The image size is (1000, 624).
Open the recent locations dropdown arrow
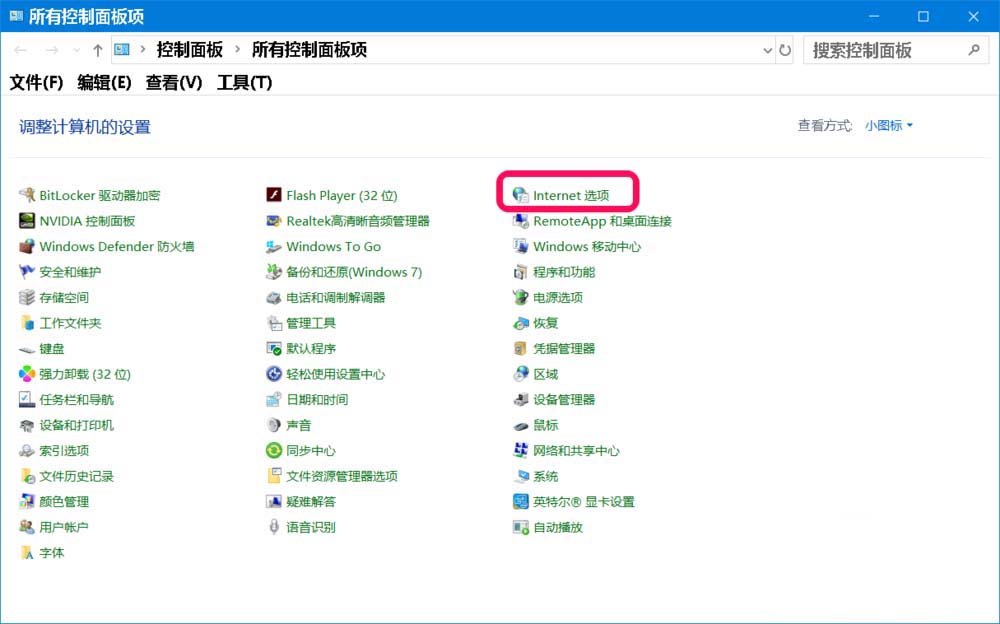tap(77, 50)
